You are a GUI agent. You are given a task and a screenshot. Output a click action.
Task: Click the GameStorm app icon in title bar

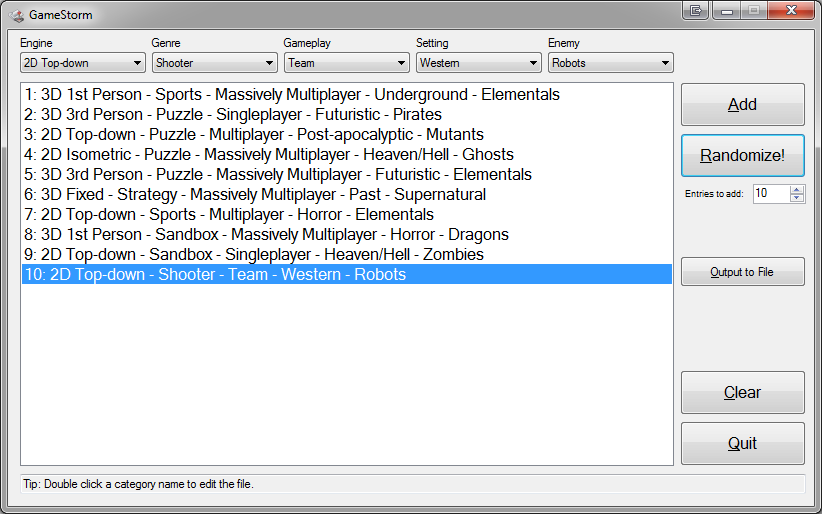click(x=17, y=13)
